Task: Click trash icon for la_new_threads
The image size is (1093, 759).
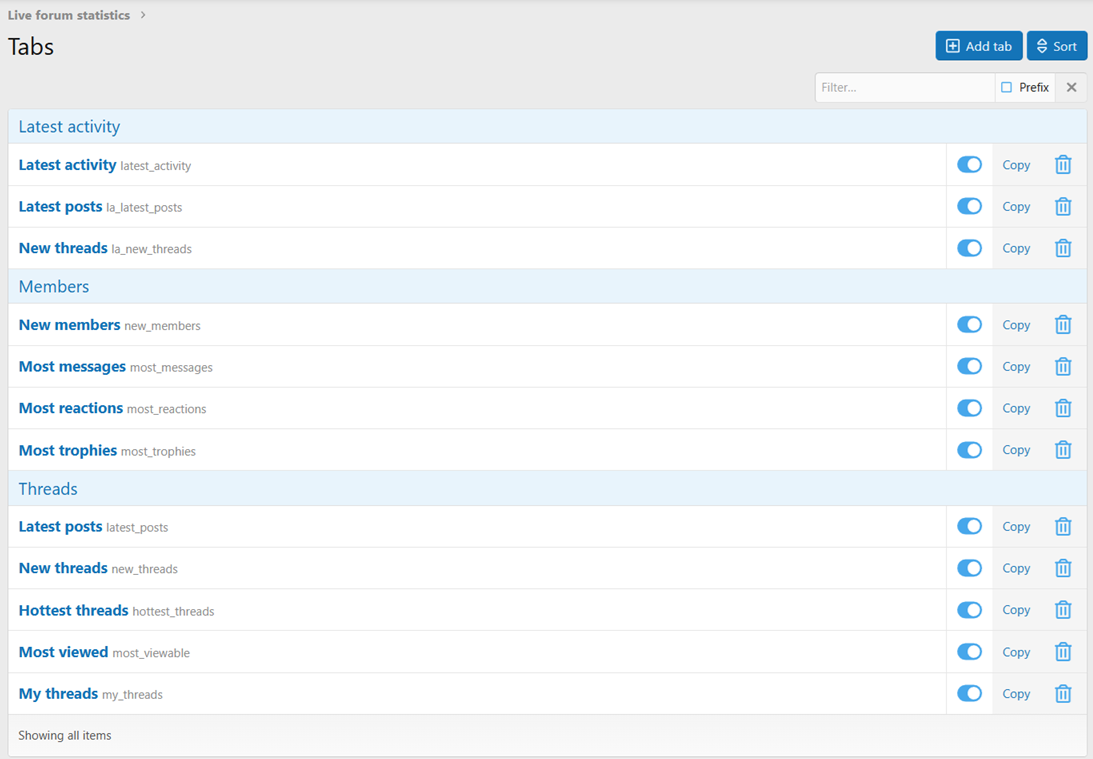Action: [1063, 248]
